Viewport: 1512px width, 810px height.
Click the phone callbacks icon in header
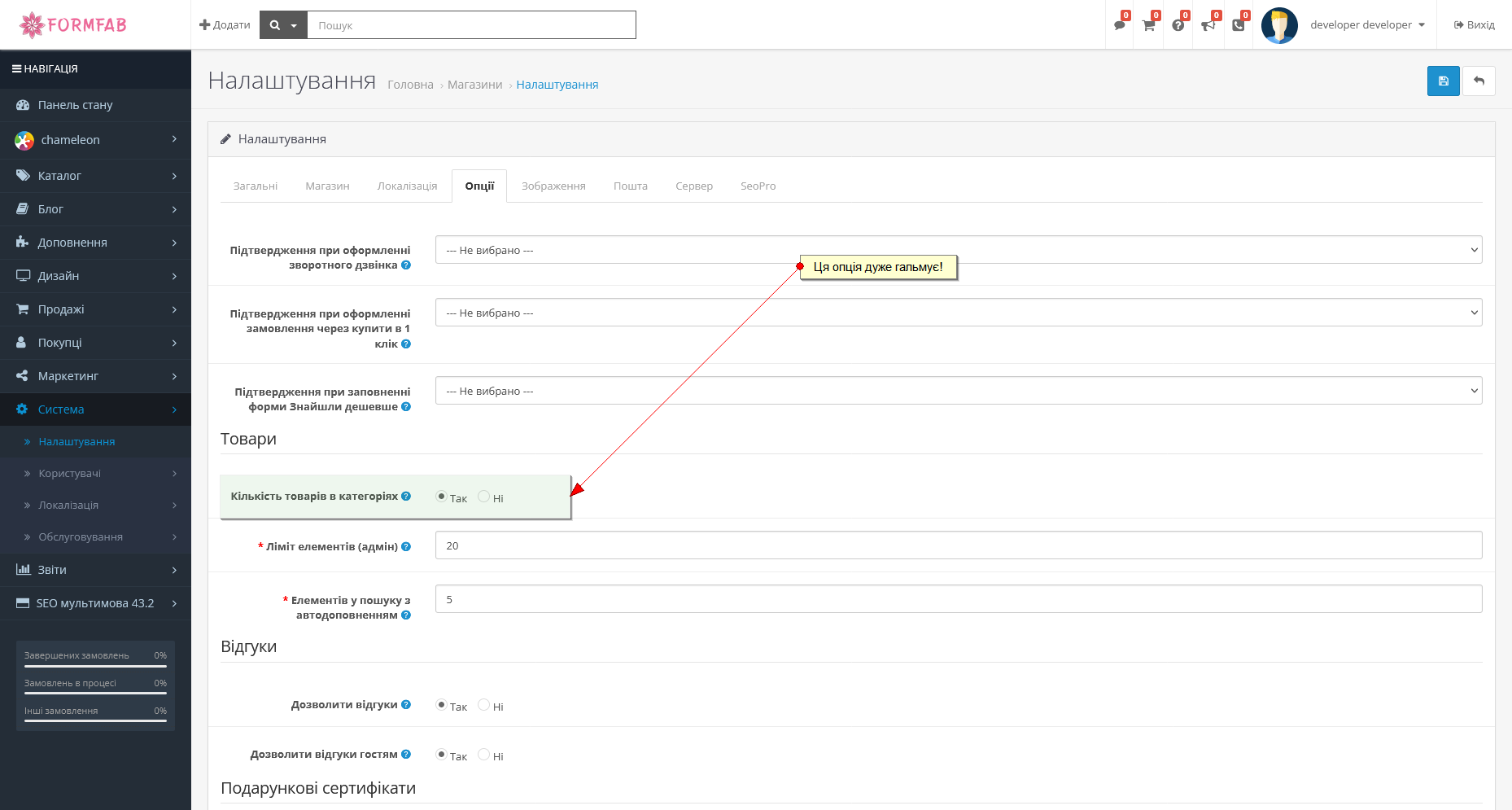pyautogui.click(x=1239, y=25)
